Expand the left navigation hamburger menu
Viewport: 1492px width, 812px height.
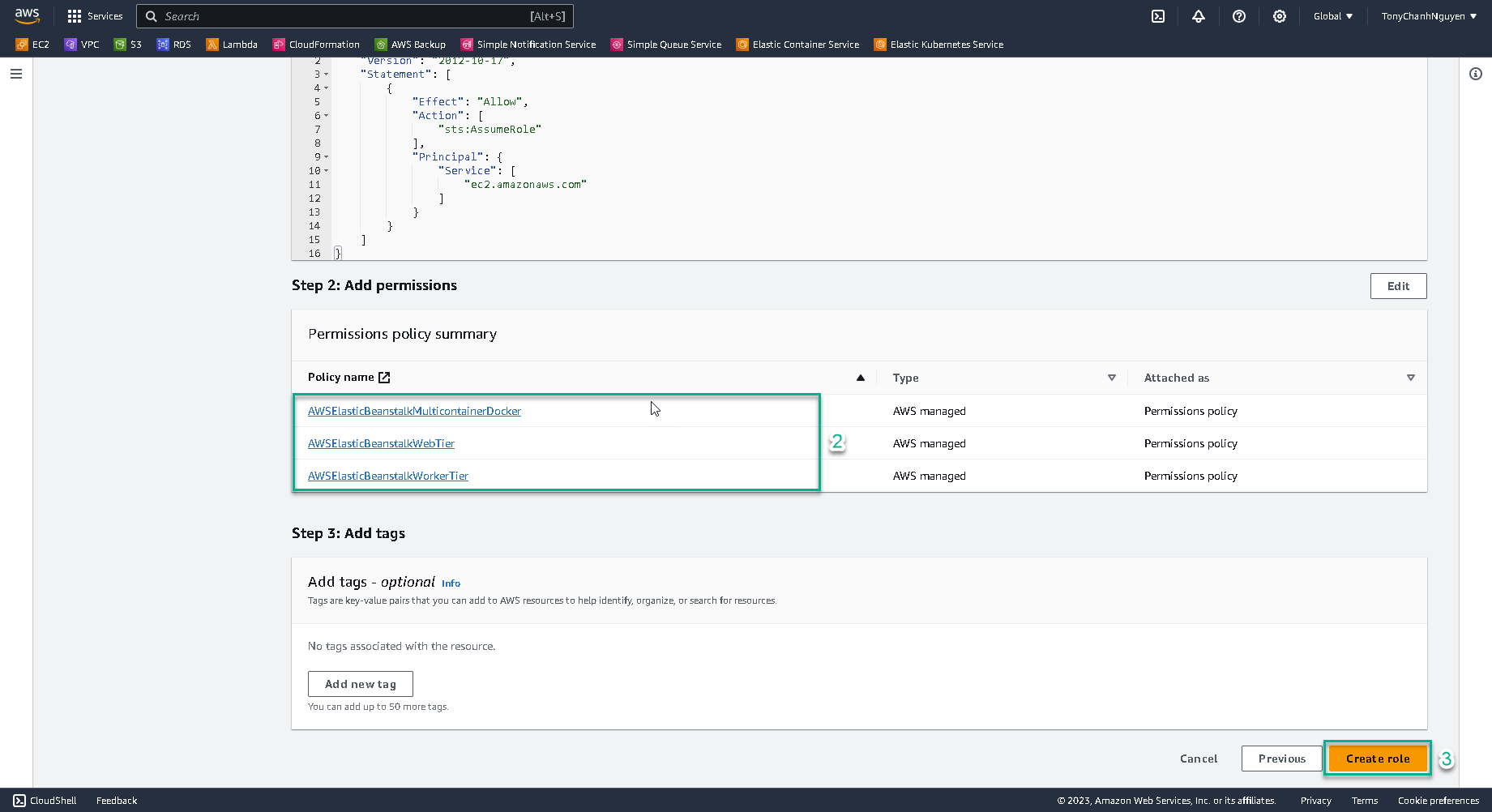(x=16, y=74)
